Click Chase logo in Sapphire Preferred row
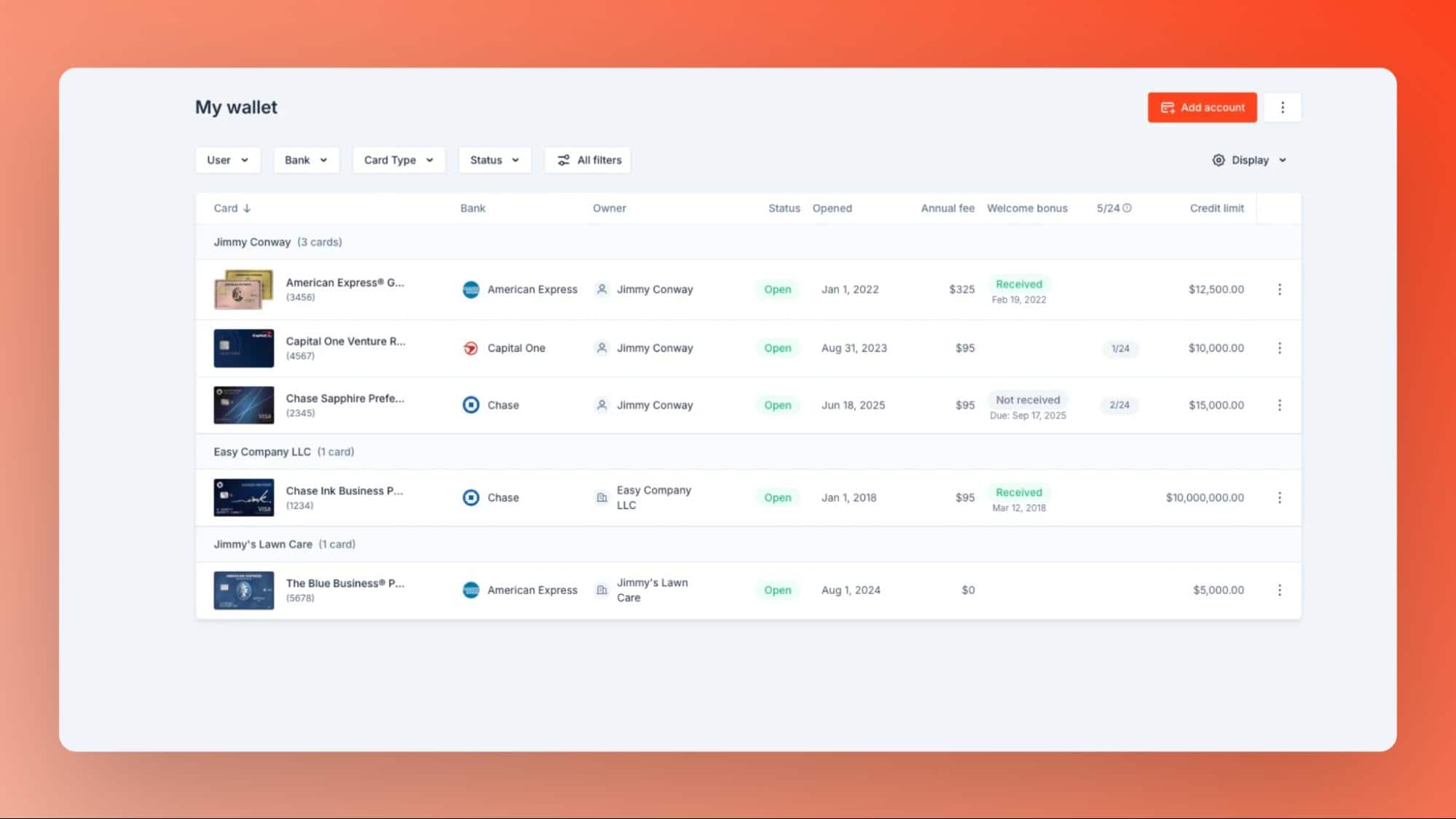The width and height of the screenshot is (1456, 819). [x=471, y=405]
